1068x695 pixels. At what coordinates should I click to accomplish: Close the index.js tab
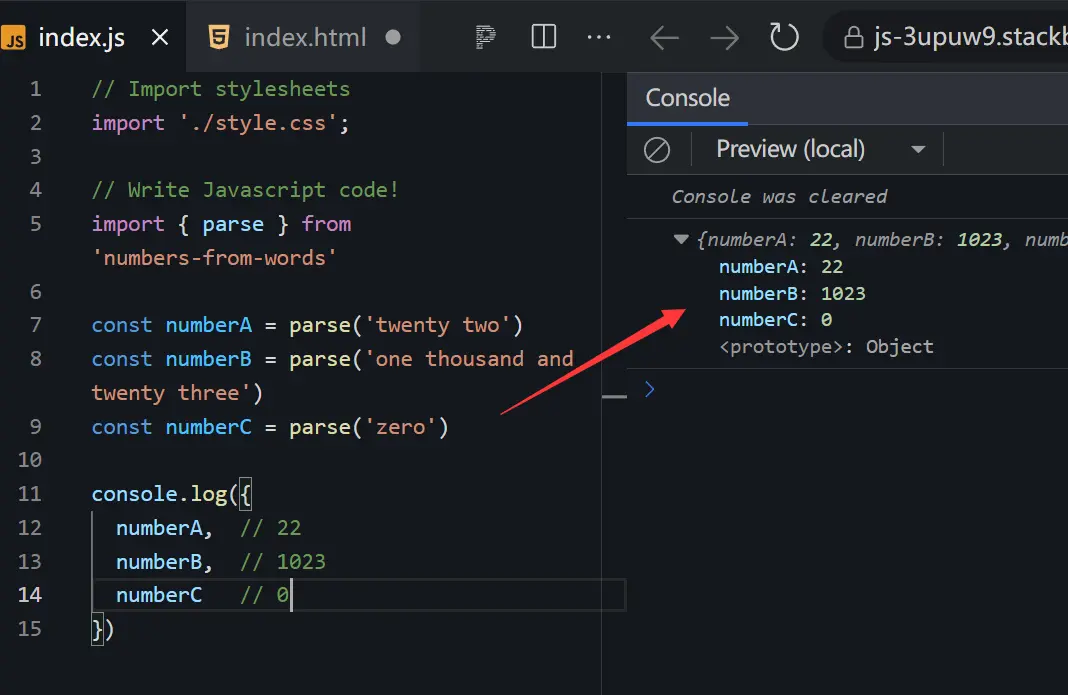point(159,38)
